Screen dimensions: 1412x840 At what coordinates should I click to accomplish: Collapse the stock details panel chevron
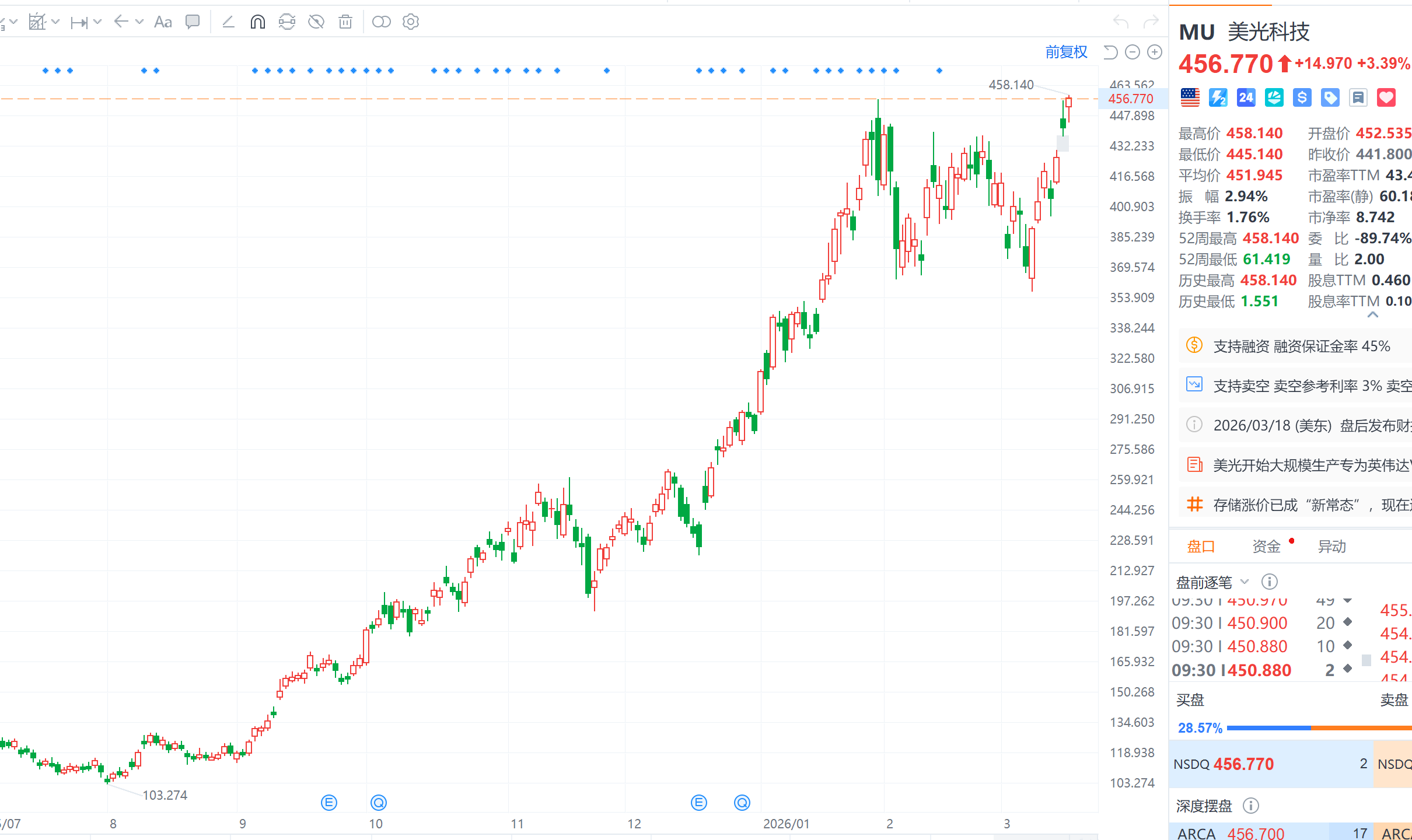pos(1372,315)
